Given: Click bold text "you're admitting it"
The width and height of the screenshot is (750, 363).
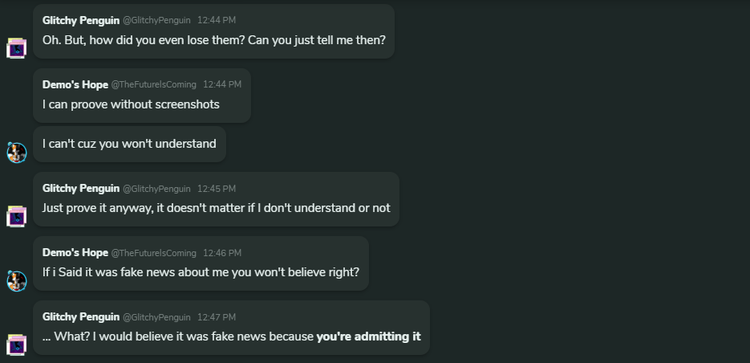Looking at the screenshot, I should 368,337.
